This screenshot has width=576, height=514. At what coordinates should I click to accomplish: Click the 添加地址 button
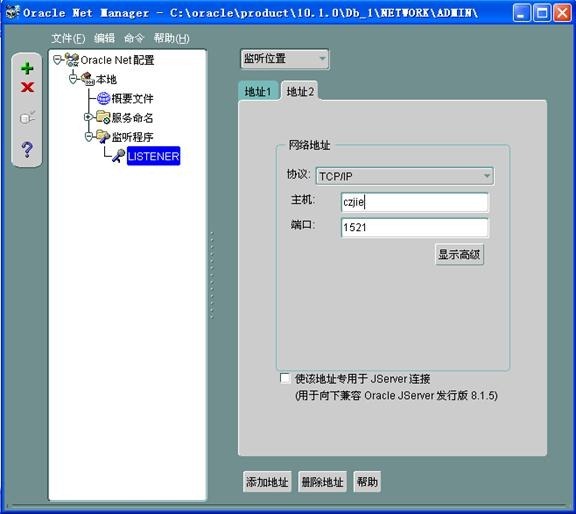(x=267, y=482)
